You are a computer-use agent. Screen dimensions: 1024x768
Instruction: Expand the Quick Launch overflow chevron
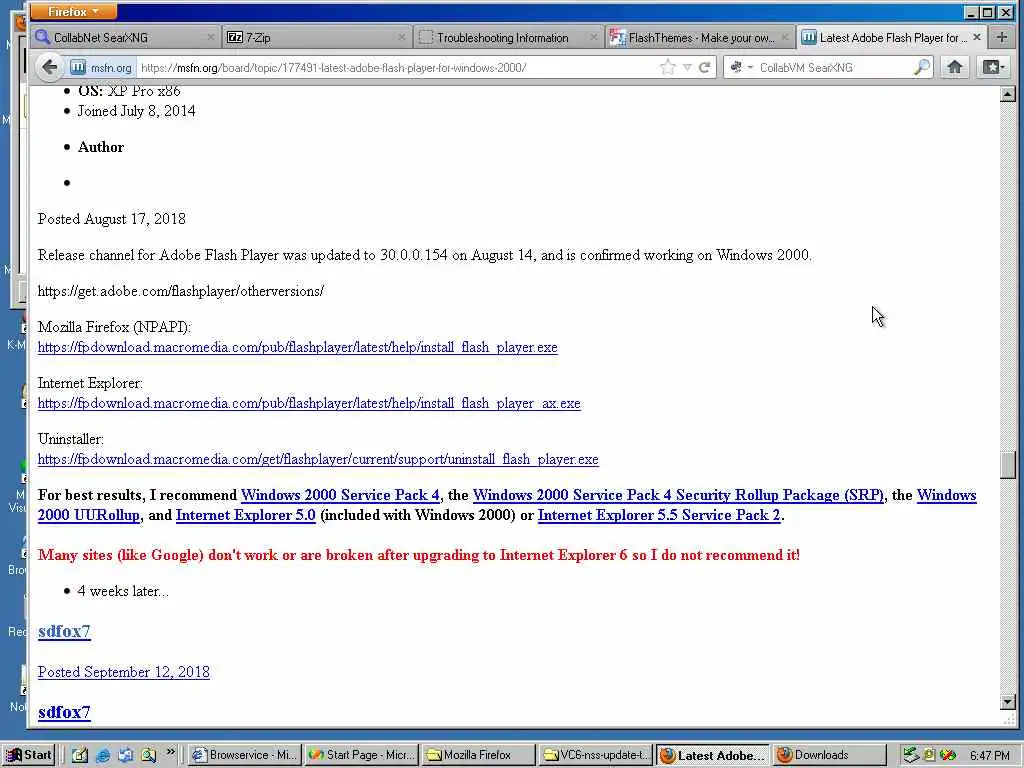pos(170,752)
